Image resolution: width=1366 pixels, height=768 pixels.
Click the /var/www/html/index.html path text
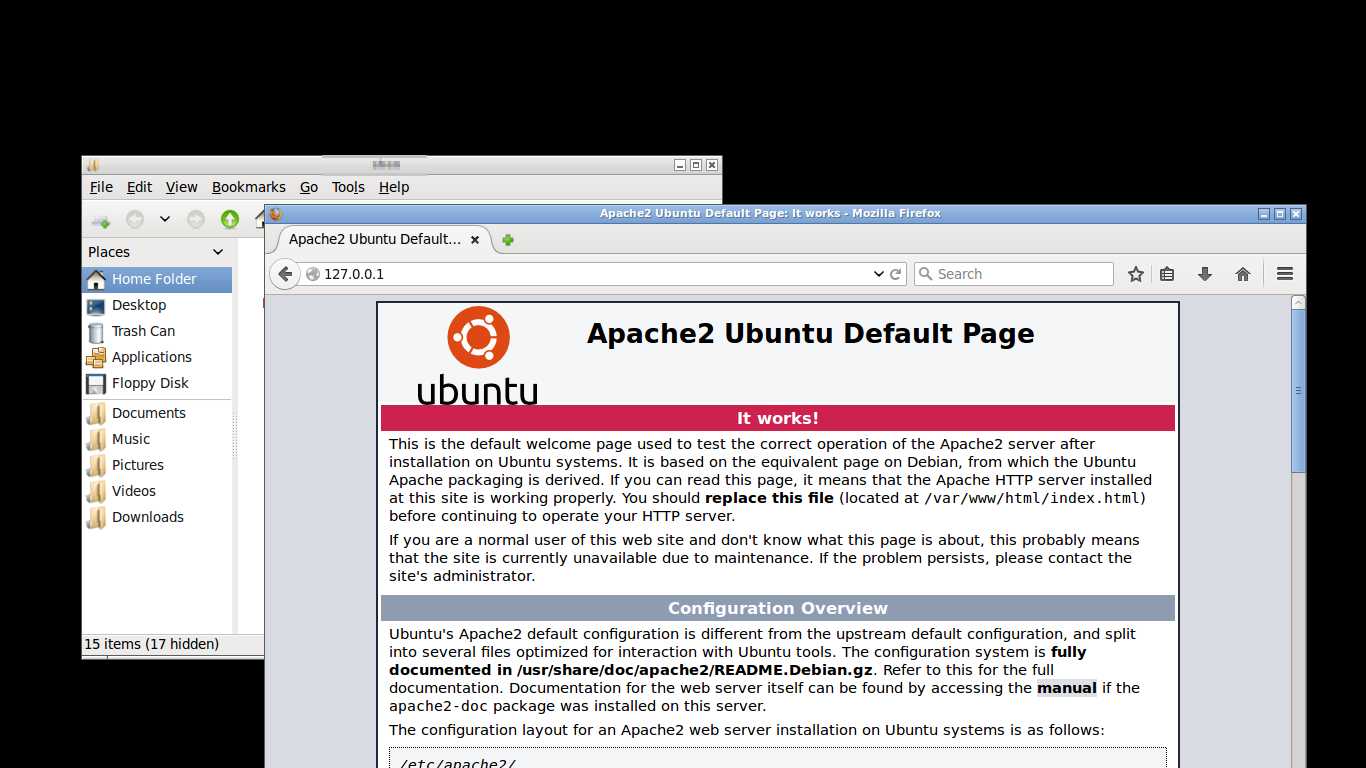click(x=1032, y=498)
